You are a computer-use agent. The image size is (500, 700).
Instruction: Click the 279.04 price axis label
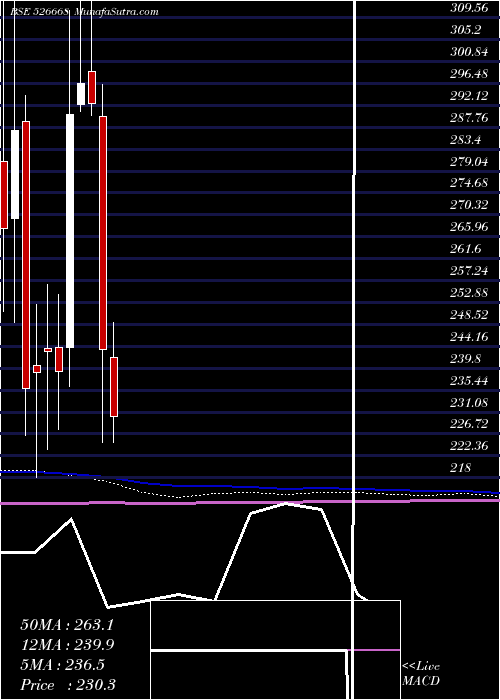469,161
